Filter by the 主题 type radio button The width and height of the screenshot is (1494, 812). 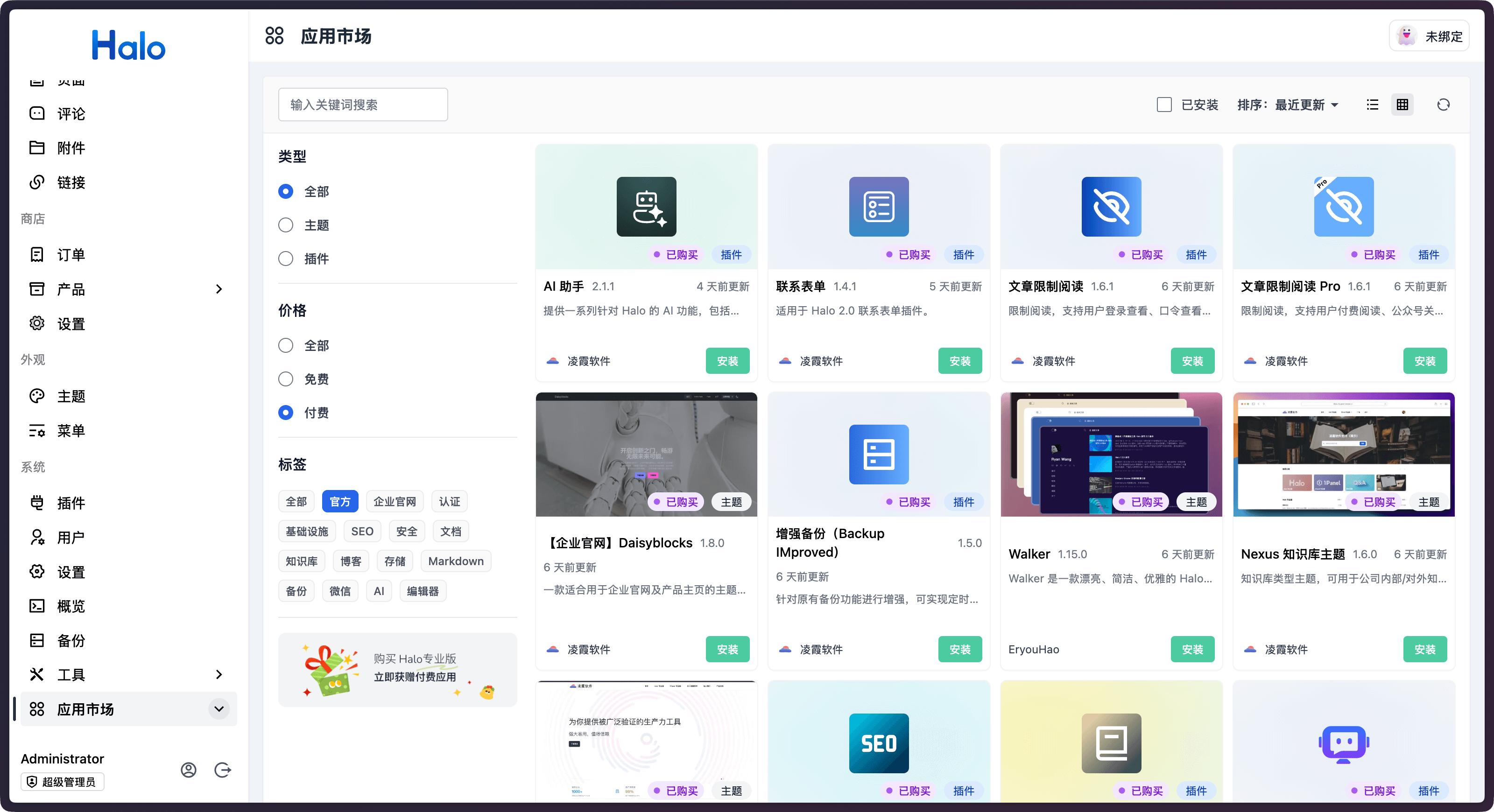(285, 225)
